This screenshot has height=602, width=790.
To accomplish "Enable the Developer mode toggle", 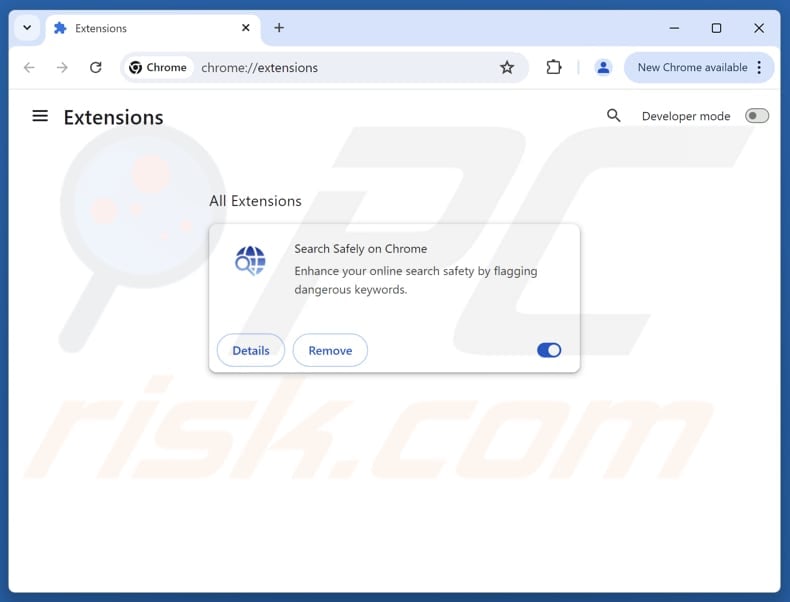I will pyautogui.click(x=757, y=116).
